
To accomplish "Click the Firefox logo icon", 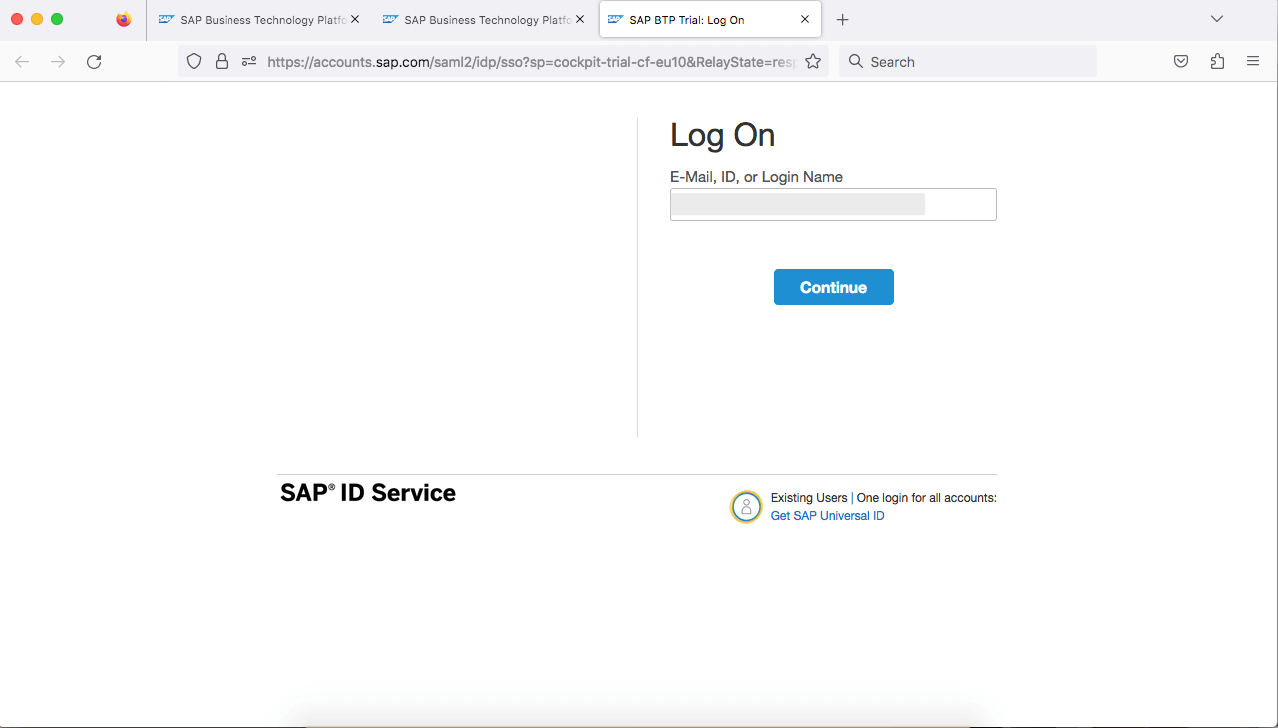I will coord(123,19).
